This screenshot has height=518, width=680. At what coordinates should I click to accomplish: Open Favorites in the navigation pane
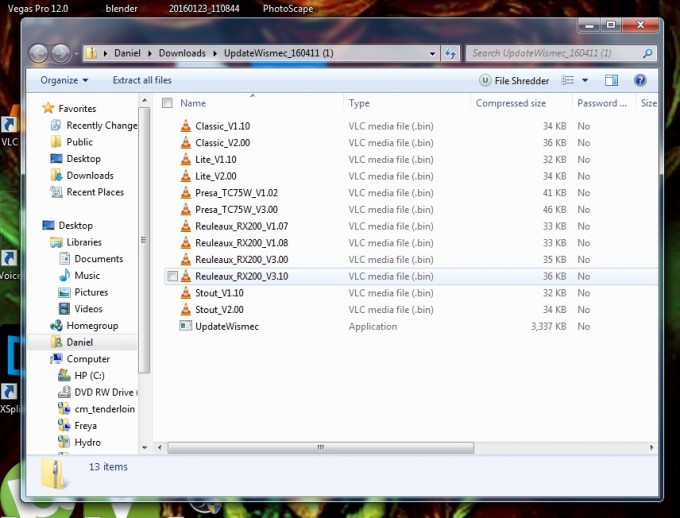coord(77,108)
